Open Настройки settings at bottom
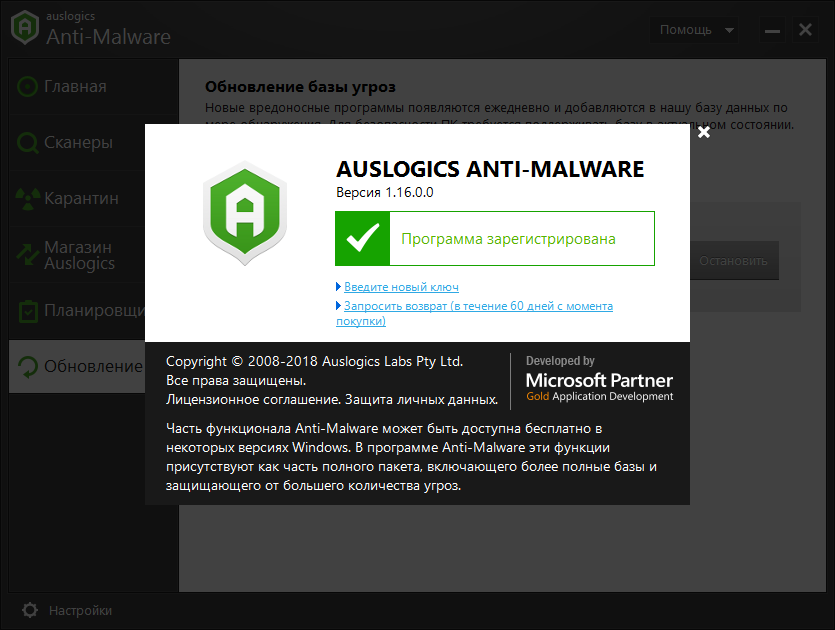This screenshot has width=835, height=630. click(x=67, y=610)
